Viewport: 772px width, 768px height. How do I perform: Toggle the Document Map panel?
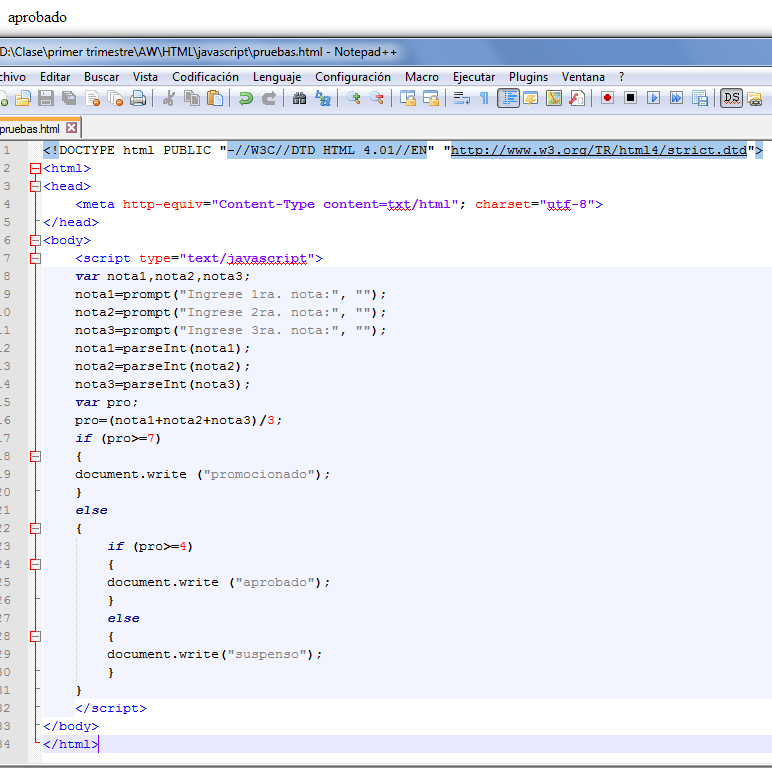click(x=554, y=98)
